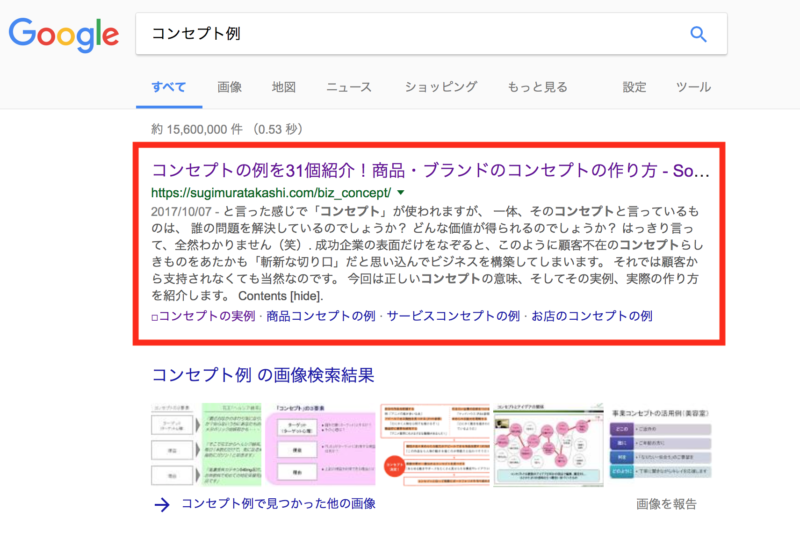Open sitelink サービスコンセプトの例

[x=453, y=316]
